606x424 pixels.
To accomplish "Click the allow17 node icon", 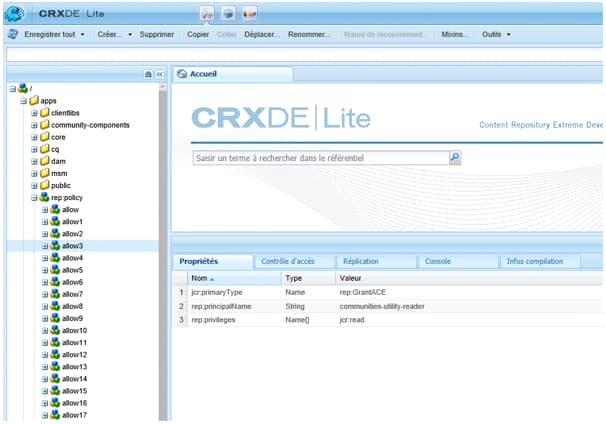I will (55, 415).
